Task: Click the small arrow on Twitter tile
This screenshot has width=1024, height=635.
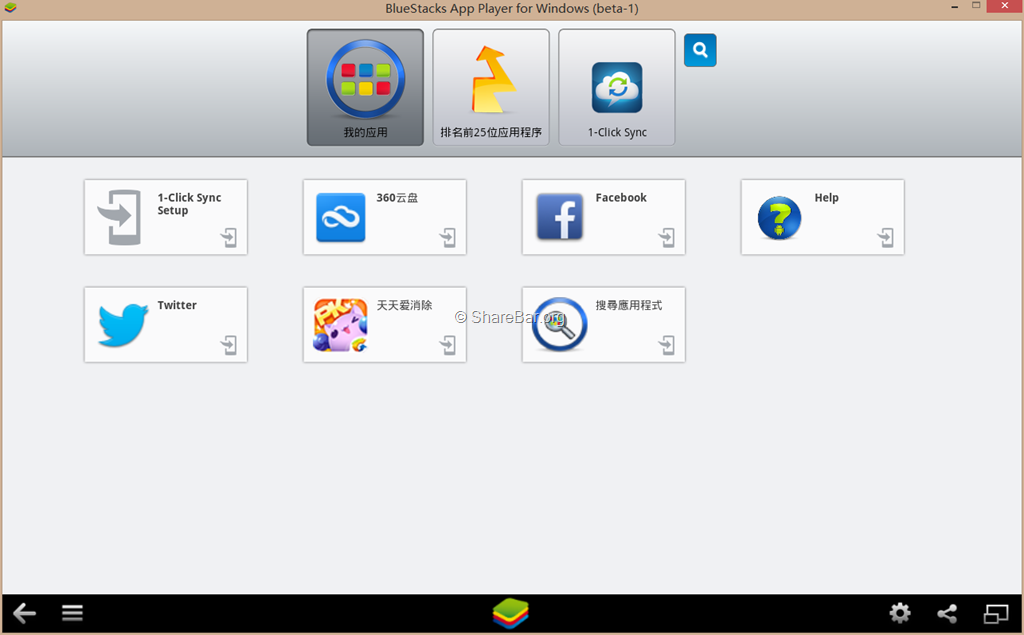Action: point(229,346)
